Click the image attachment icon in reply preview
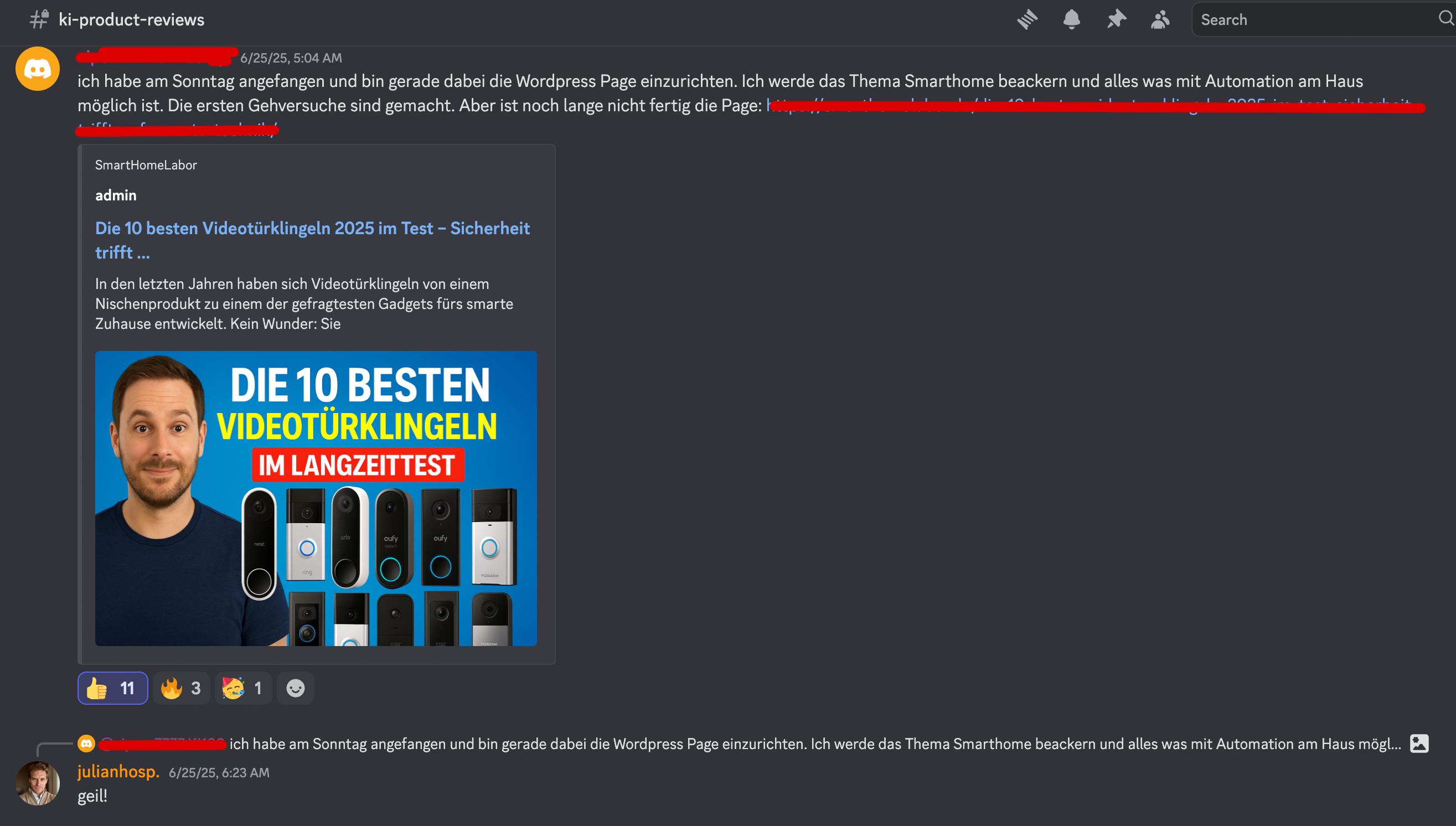This screenshot has height=826, width=1456. 1419,743
